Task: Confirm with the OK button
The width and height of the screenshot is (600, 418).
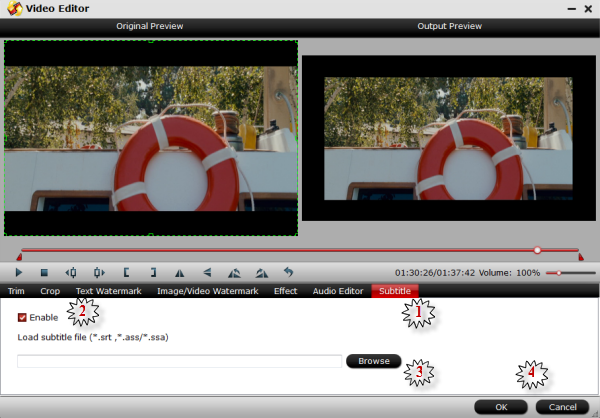Action: pos(501,407)
